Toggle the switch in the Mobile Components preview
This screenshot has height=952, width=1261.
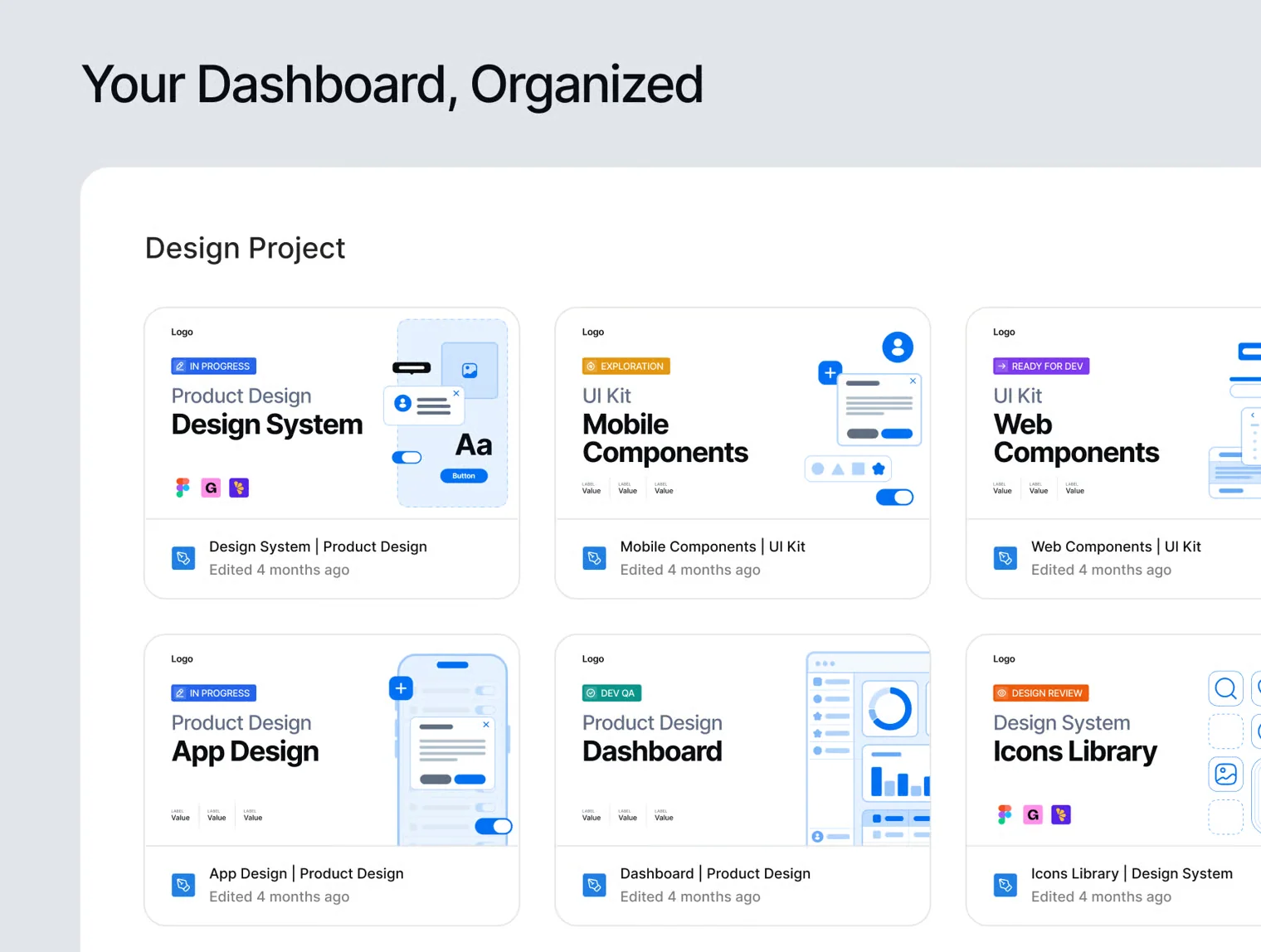[x=894, y=497]
